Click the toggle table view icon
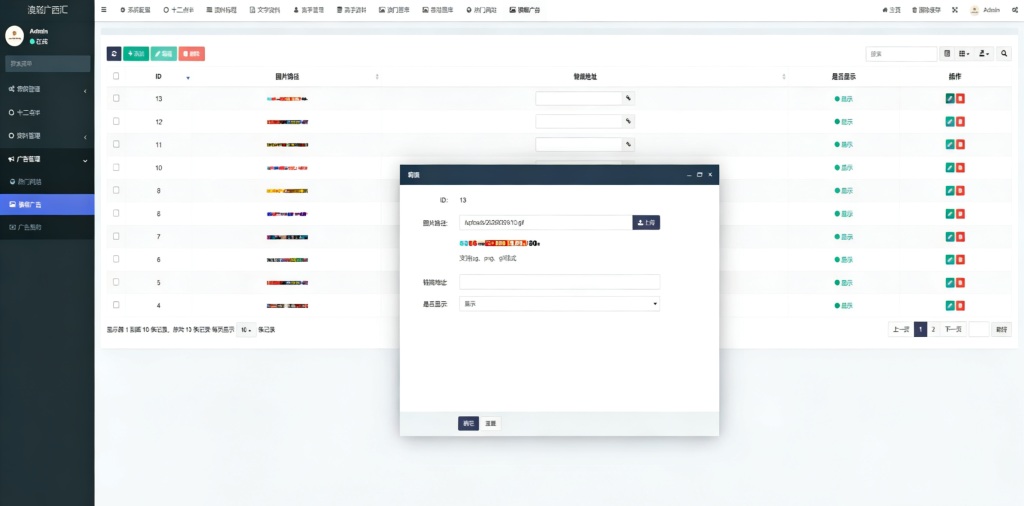The height and width of the screenshot is (506, 1024). click(947, 54)
